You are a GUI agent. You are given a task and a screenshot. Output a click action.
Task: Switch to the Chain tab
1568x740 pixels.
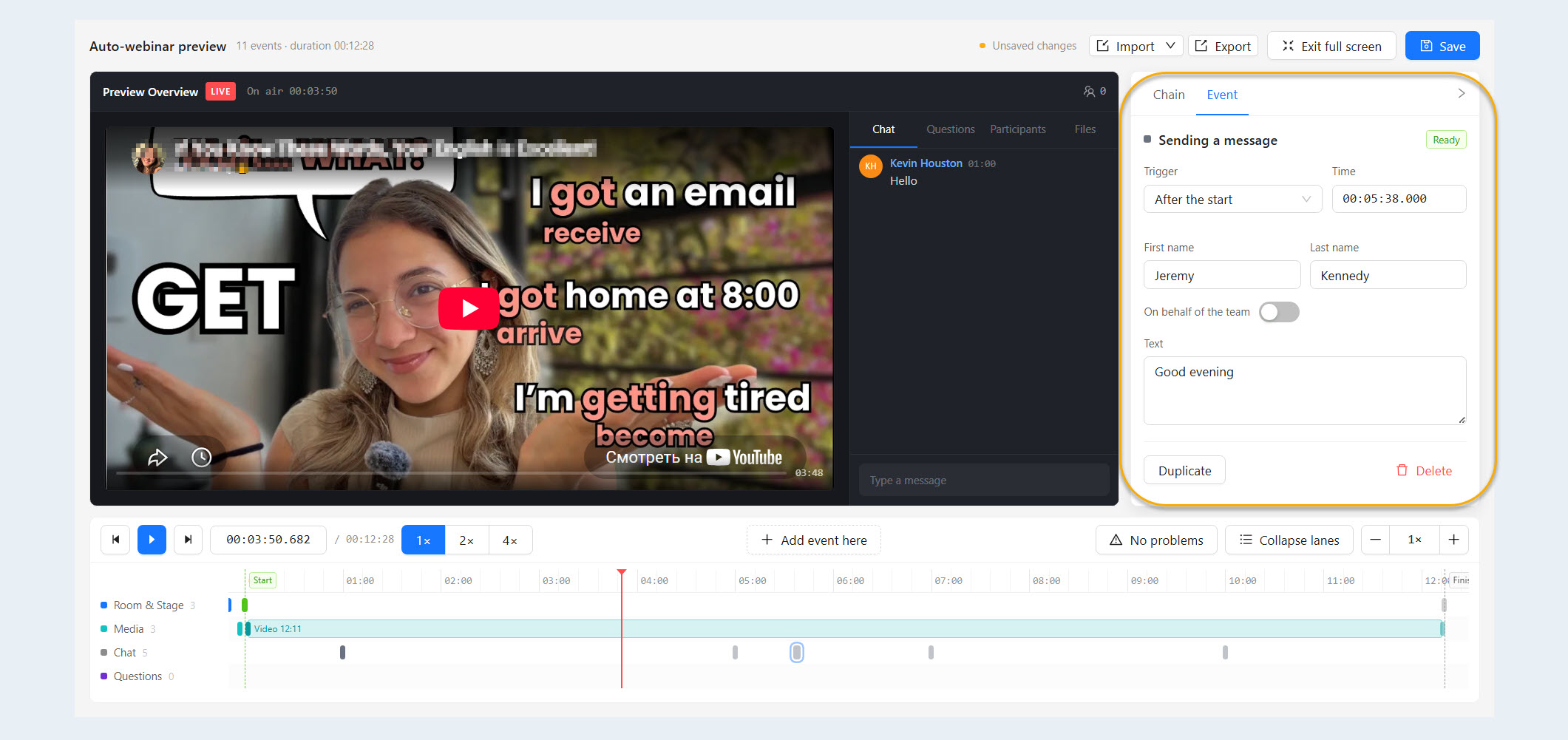(1169, 95)
